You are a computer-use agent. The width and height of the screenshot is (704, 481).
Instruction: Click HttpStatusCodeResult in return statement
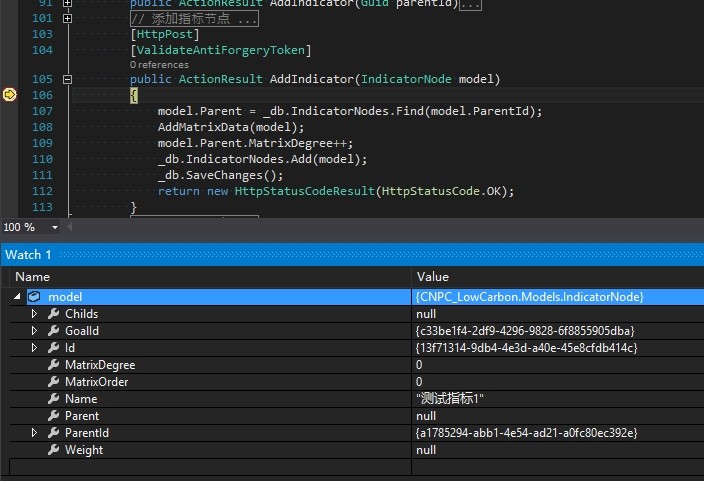pos(305,191)
